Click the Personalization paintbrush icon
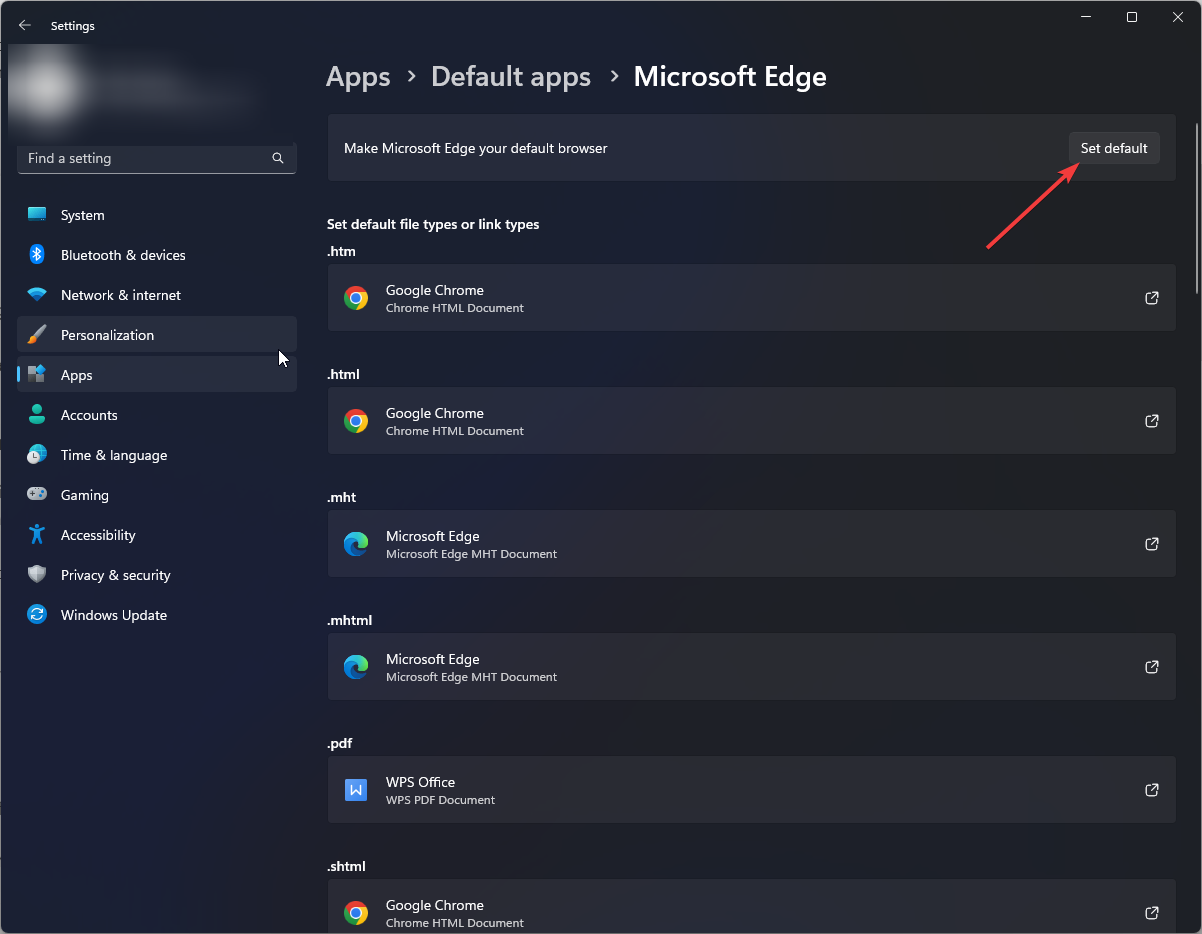 tap(37, 335)
